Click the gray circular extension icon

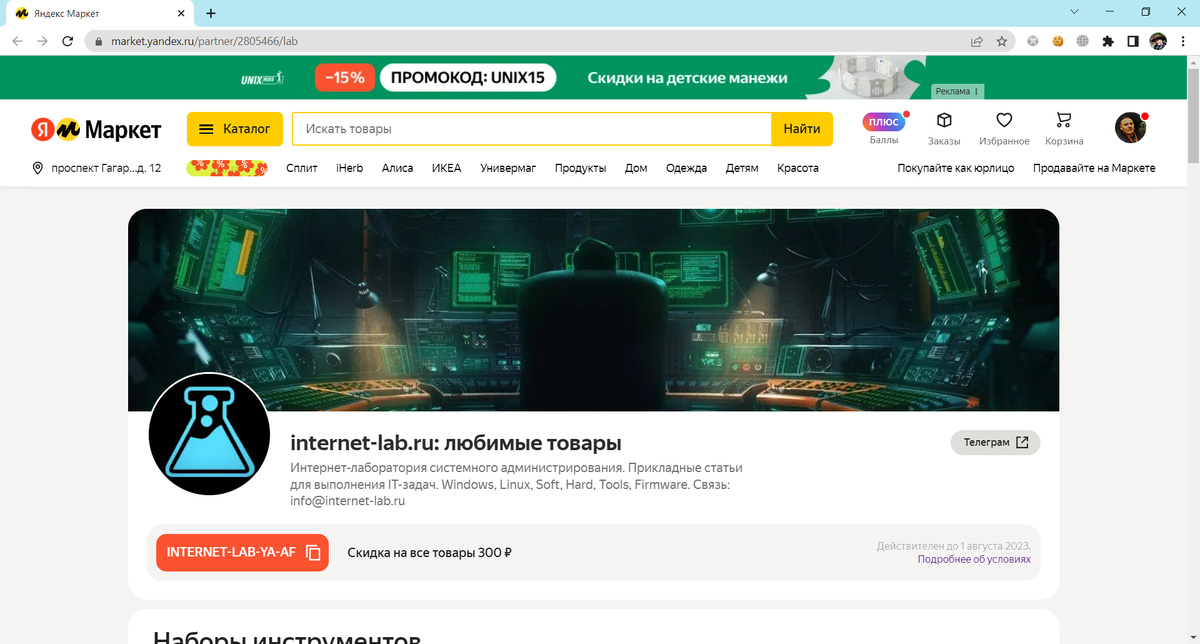pyautogui.click(x=1033, y=41)
